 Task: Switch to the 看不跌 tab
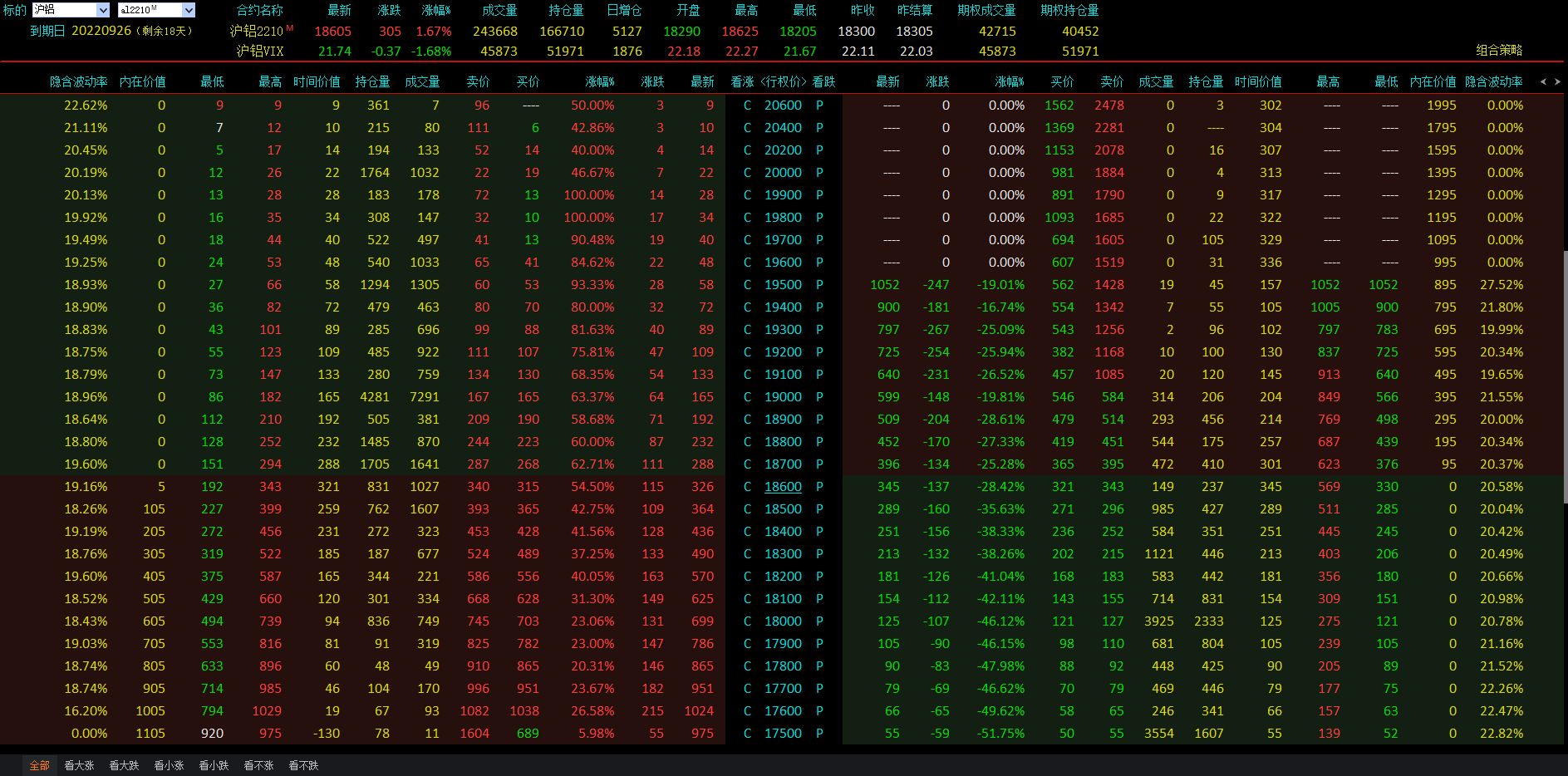click(x=303, y=765)
